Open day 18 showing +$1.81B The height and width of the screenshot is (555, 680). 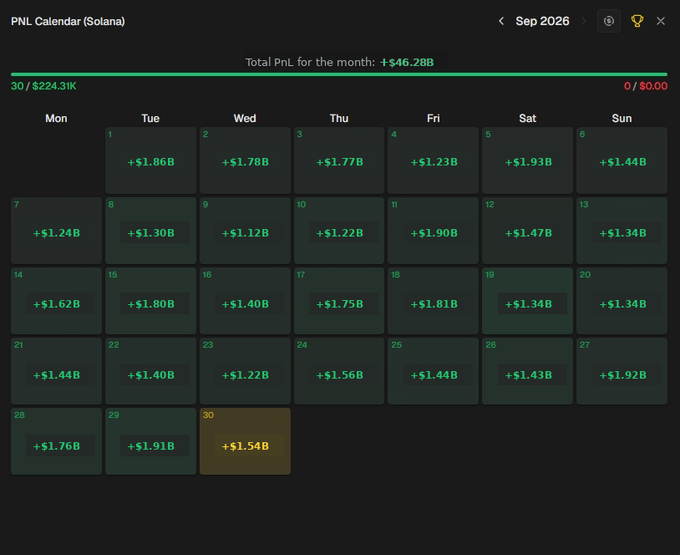[433, 301]
